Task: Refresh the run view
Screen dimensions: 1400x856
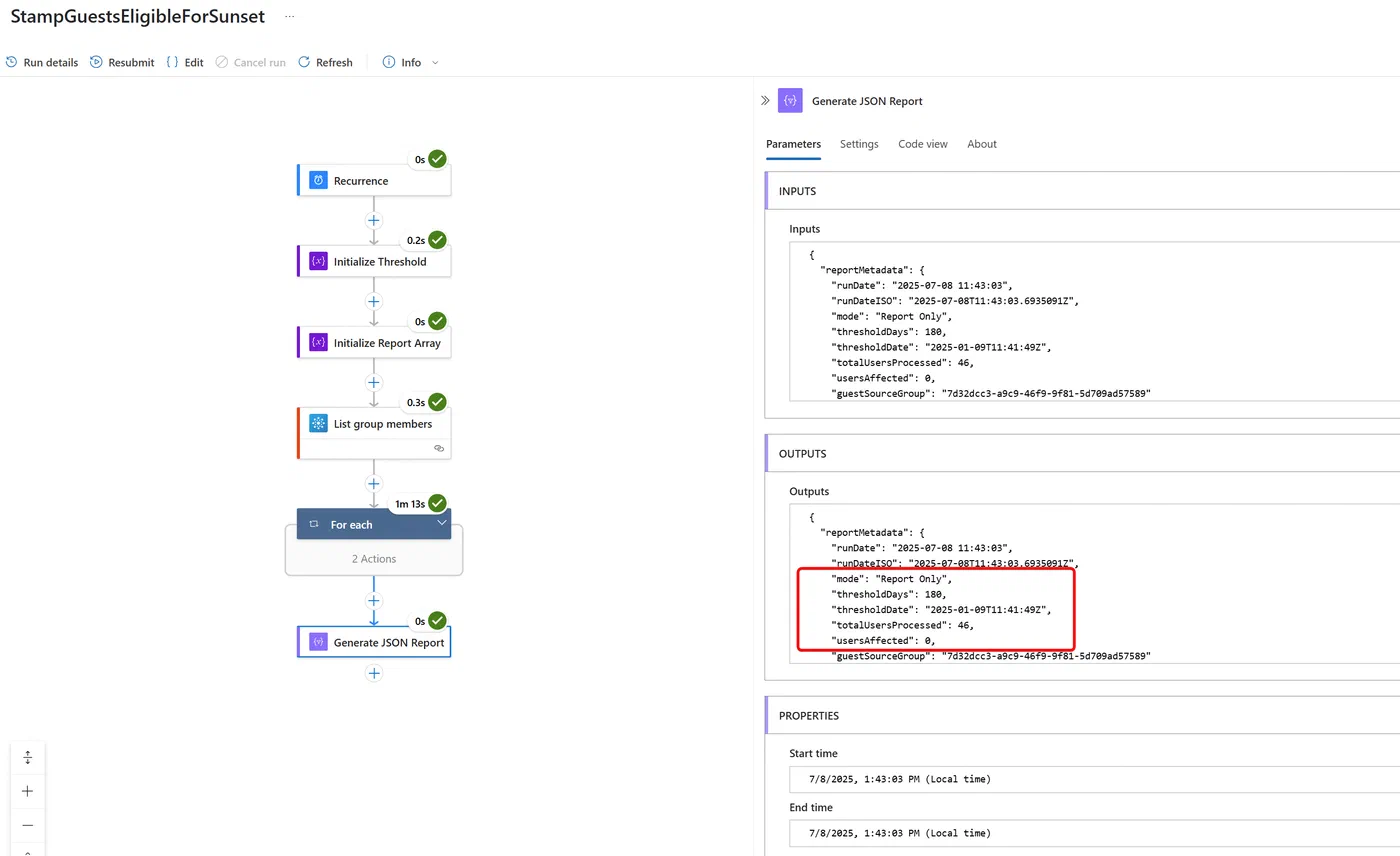Action: (325, 62)
